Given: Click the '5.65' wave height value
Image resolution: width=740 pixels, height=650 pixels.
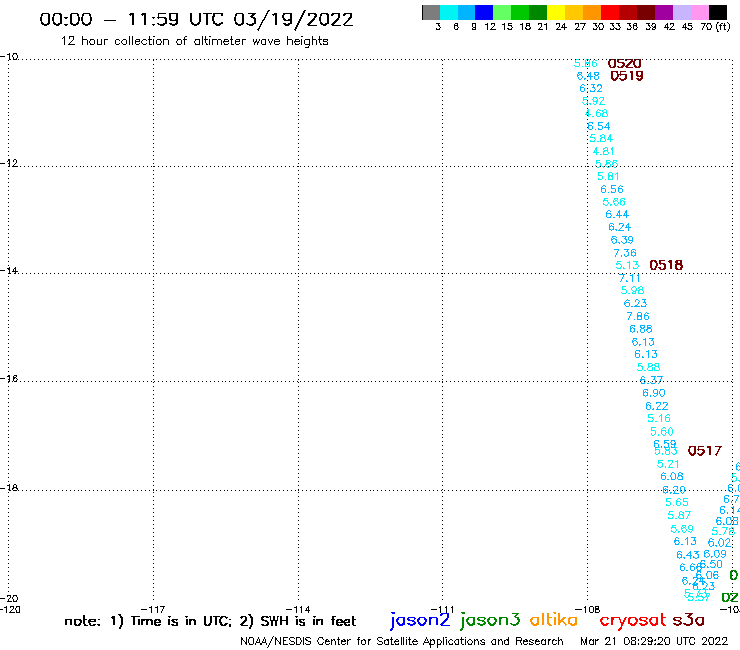Looking at the screenshot, I should [677, 502].
